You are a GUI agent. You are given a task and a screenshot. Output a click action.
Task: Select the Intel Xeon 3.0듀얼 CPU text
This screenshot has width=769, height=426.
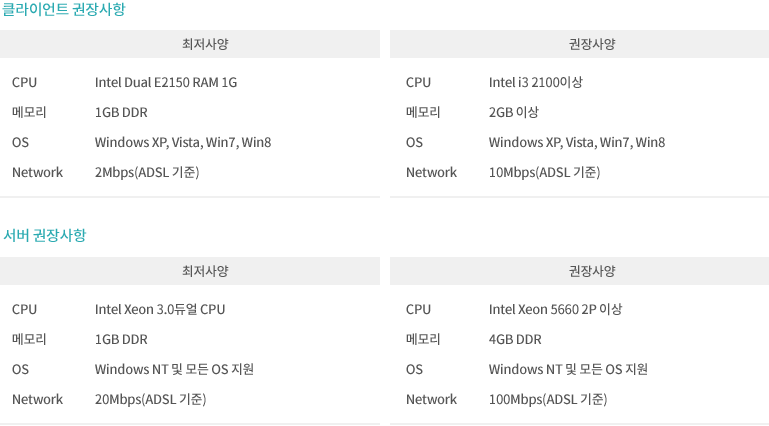(160, 309)
